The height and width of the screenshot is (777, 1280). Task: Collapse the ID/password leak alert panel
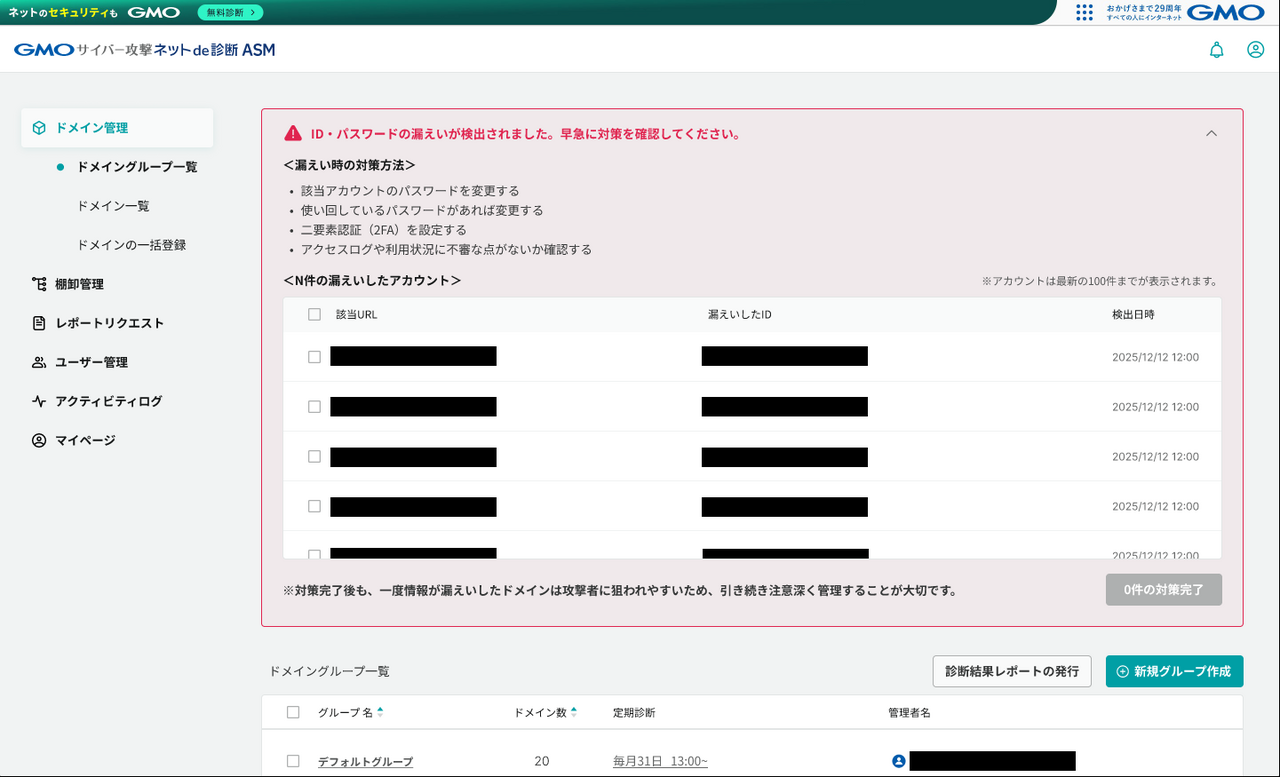[1211, 133]
